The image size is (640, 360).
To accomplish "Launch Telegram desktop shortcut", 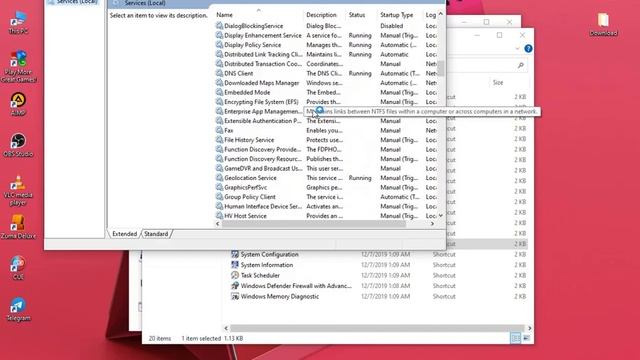I will pos(18,309).
